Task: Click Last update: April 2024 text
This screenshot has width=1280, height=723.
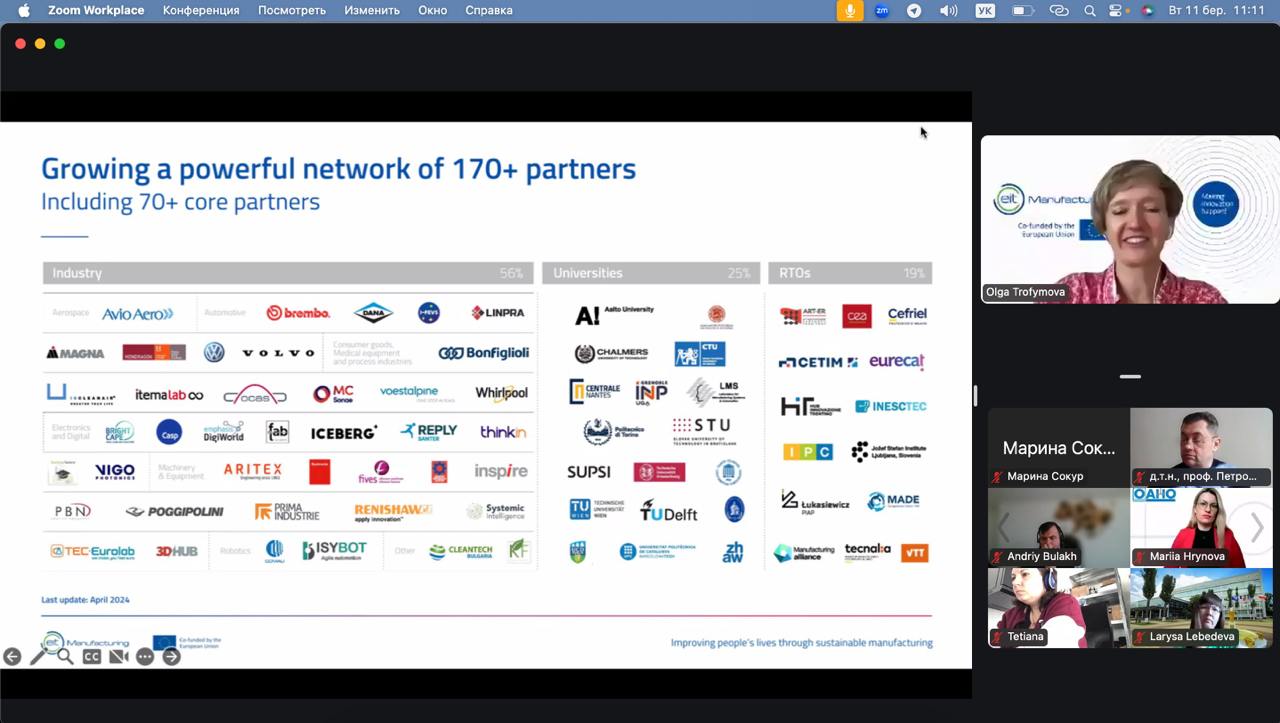Action: [x=85, y=600]
